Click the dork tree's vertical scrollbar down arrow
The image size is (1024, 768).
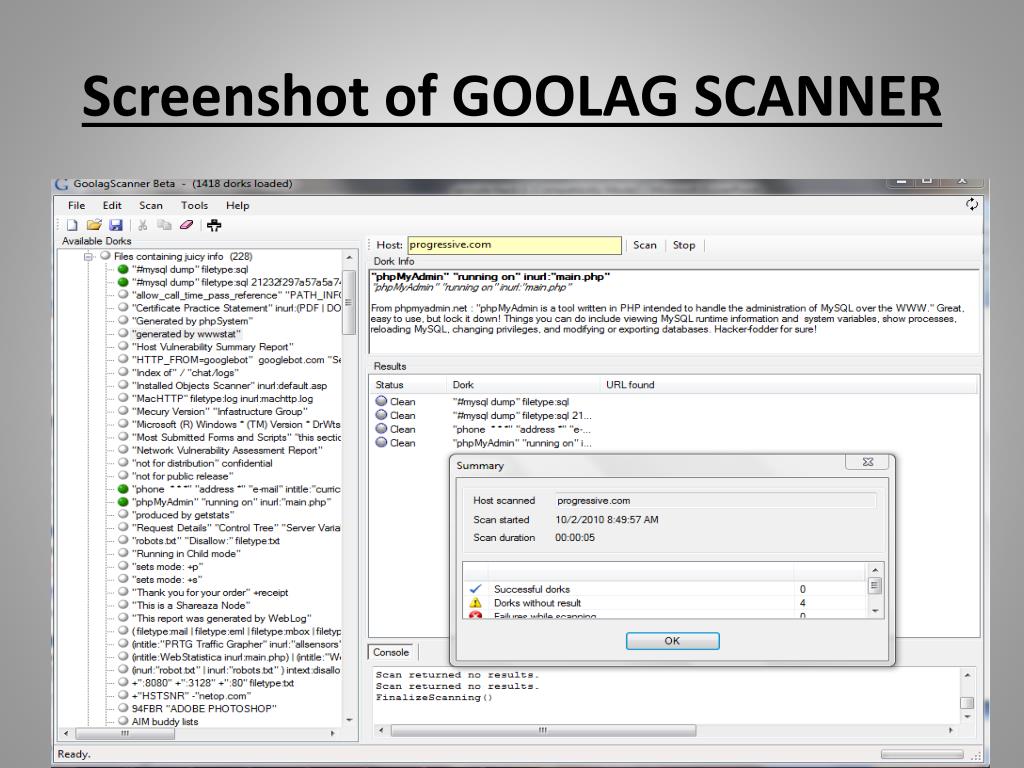coord(349,720)
